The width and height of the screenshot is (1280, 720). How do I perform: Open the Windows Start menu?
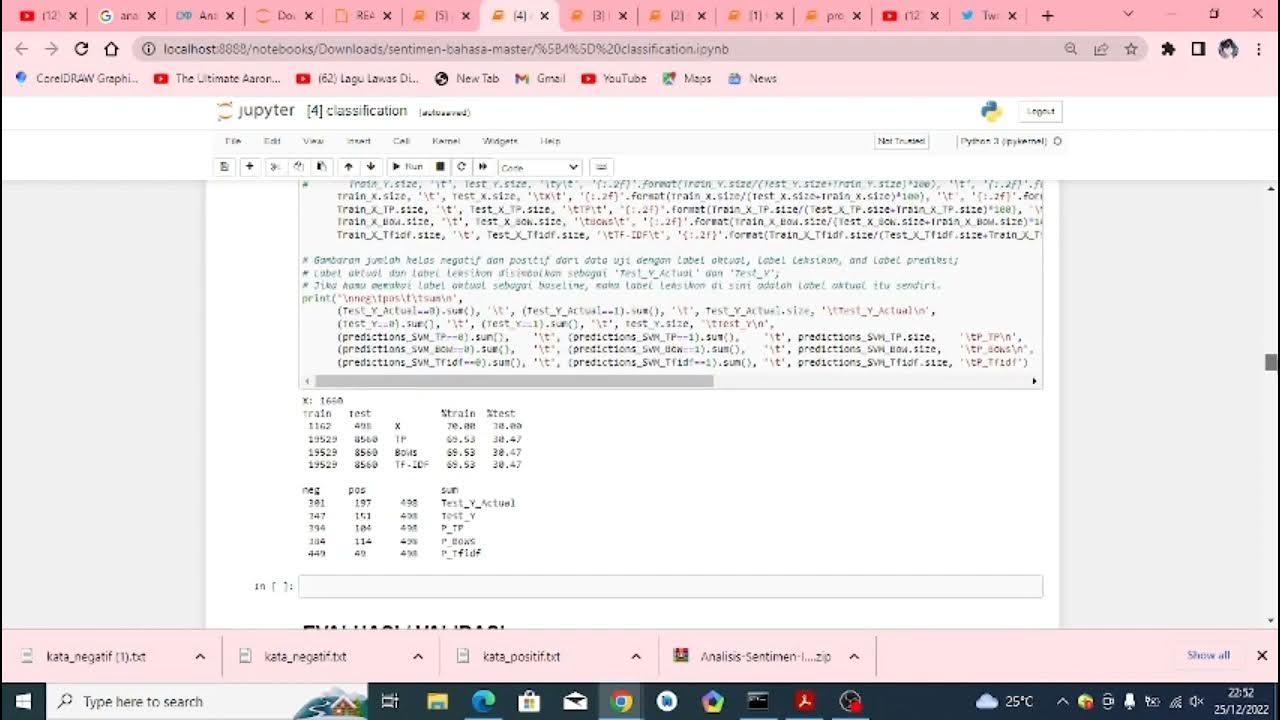[23, 701]
